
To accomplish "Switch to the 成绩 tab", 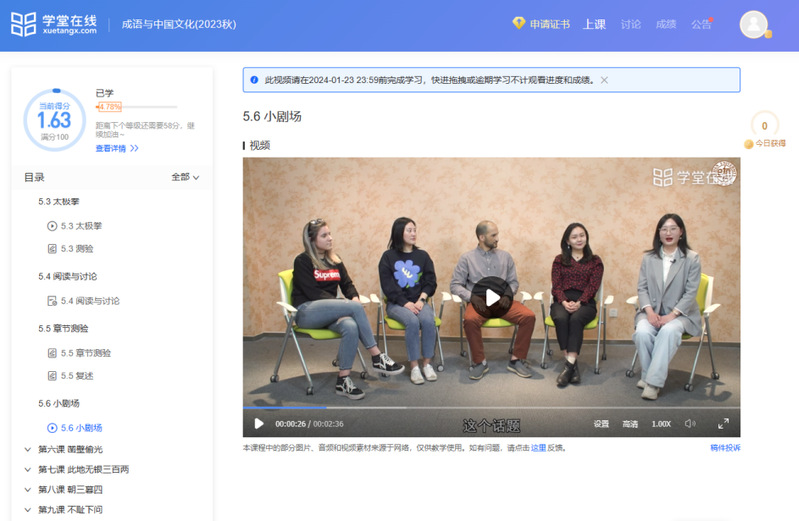I will (665, 24).
